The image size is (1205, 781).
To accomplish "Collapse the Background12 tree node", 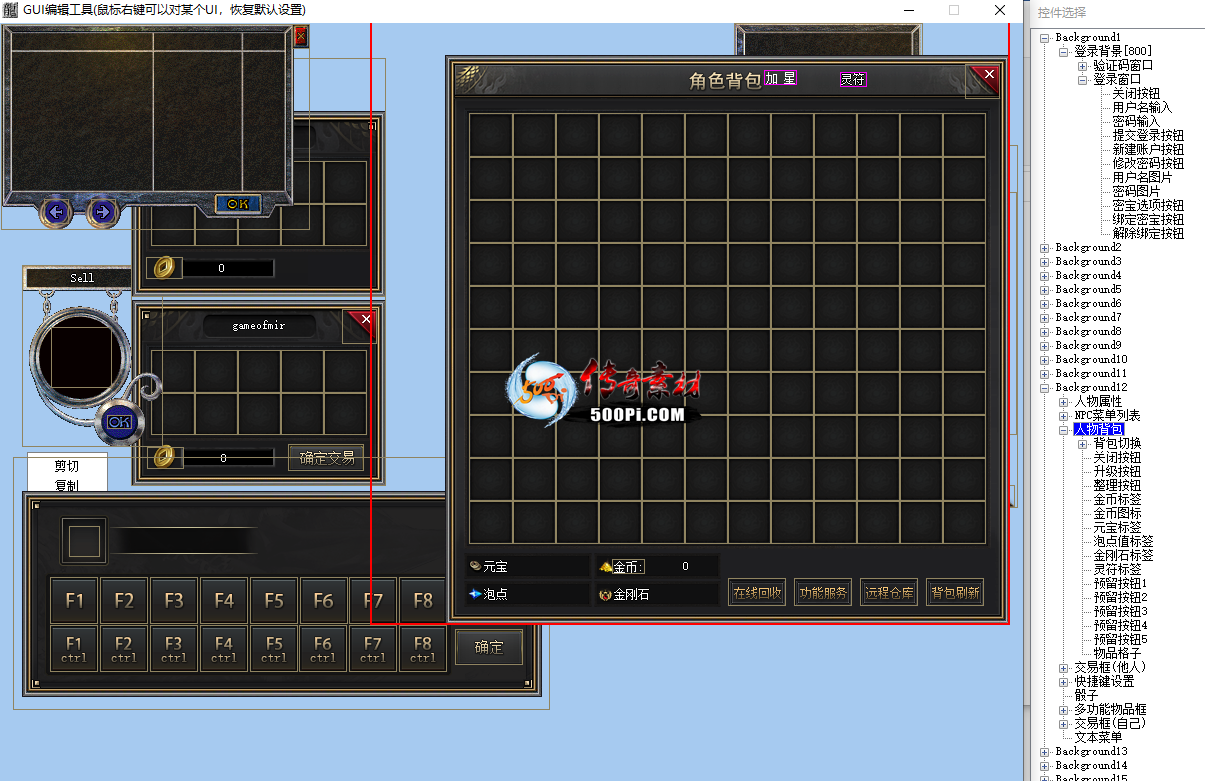I will [1045, 388].
